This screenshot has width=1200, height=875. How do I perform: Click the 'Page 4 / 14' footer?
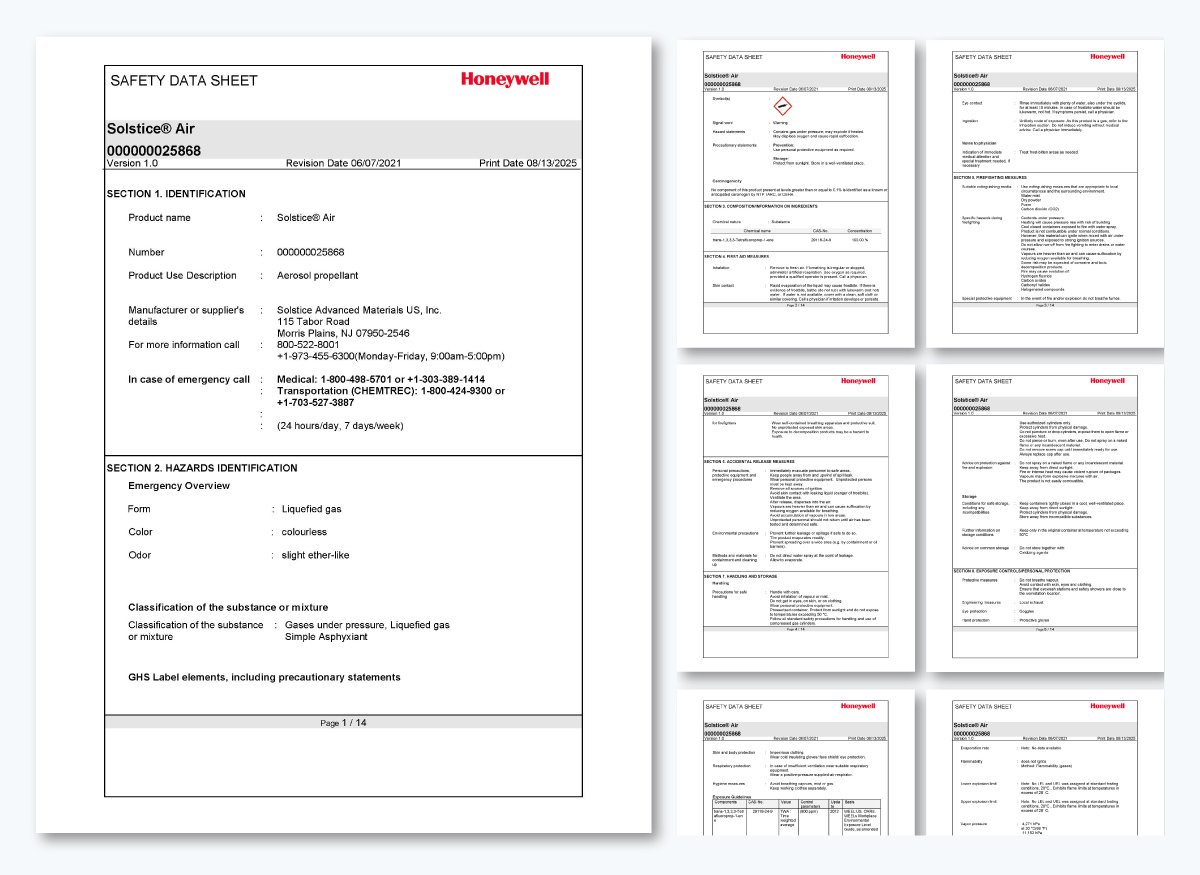796,629
